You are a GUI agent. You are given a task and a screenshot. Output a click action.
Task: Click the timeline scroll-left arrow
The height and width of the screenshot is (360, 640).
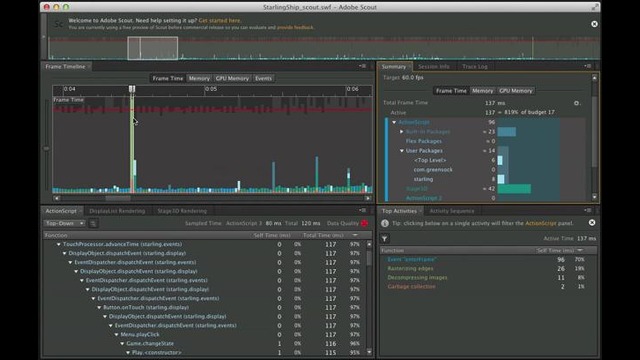[x=57, y=198]
